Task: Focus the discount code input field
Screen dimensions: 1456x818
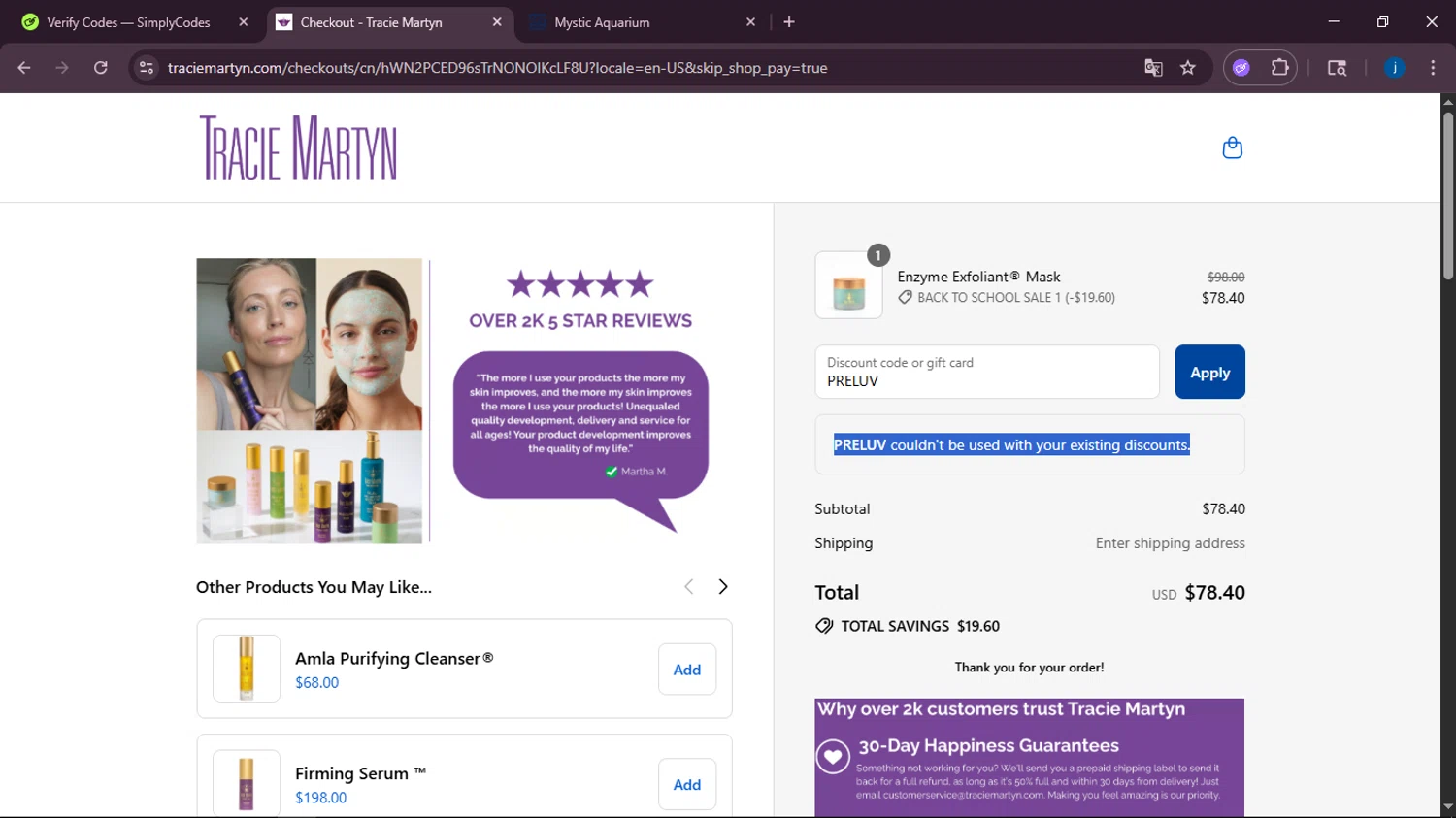Action: 987,372
